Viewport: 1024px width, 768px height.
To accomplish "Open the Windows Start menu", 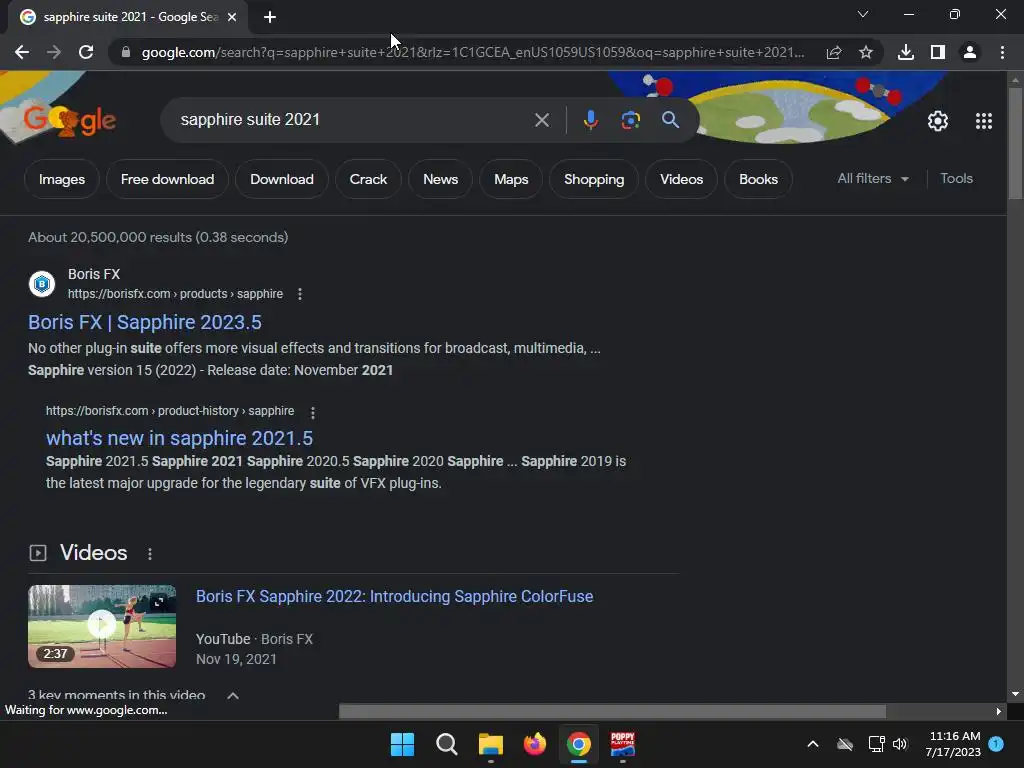I will [402, 744].
